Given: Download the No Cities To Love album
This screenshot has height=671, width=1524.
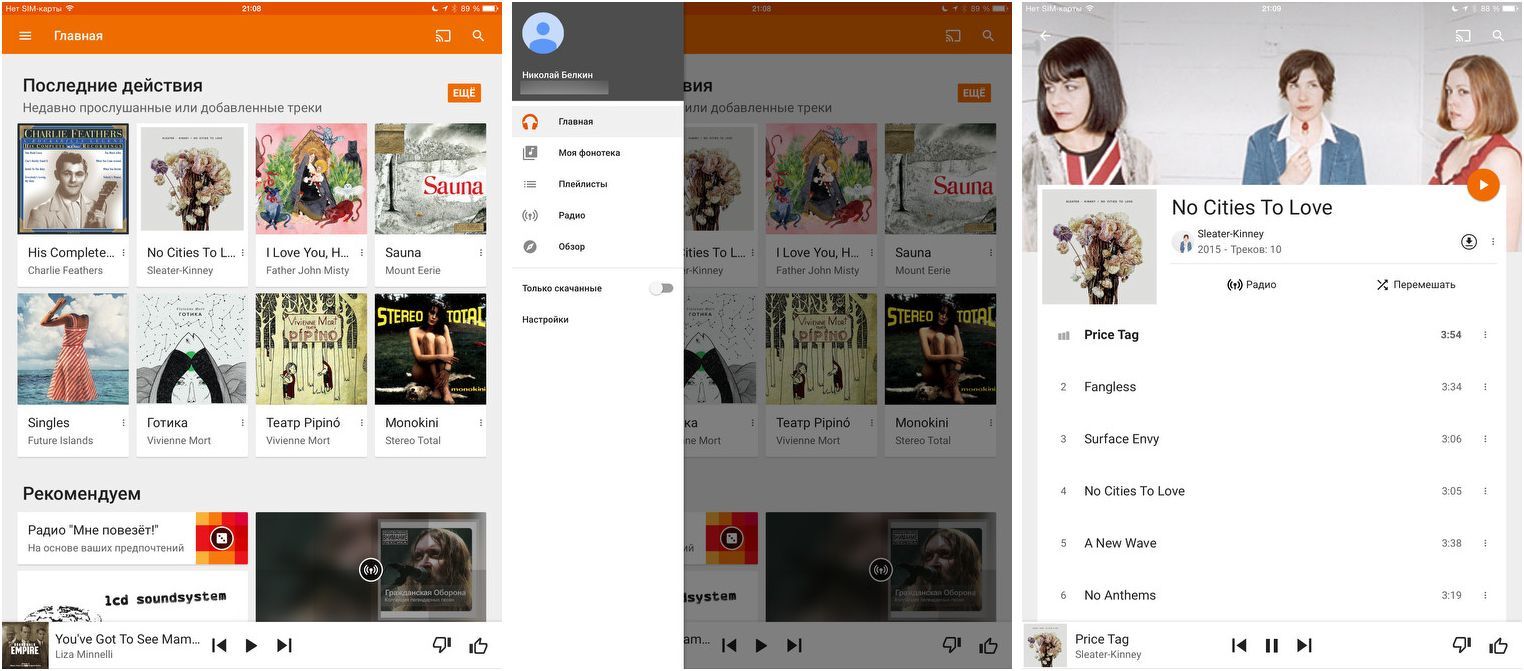Looking at the screenshot, I should [1468, 242].
